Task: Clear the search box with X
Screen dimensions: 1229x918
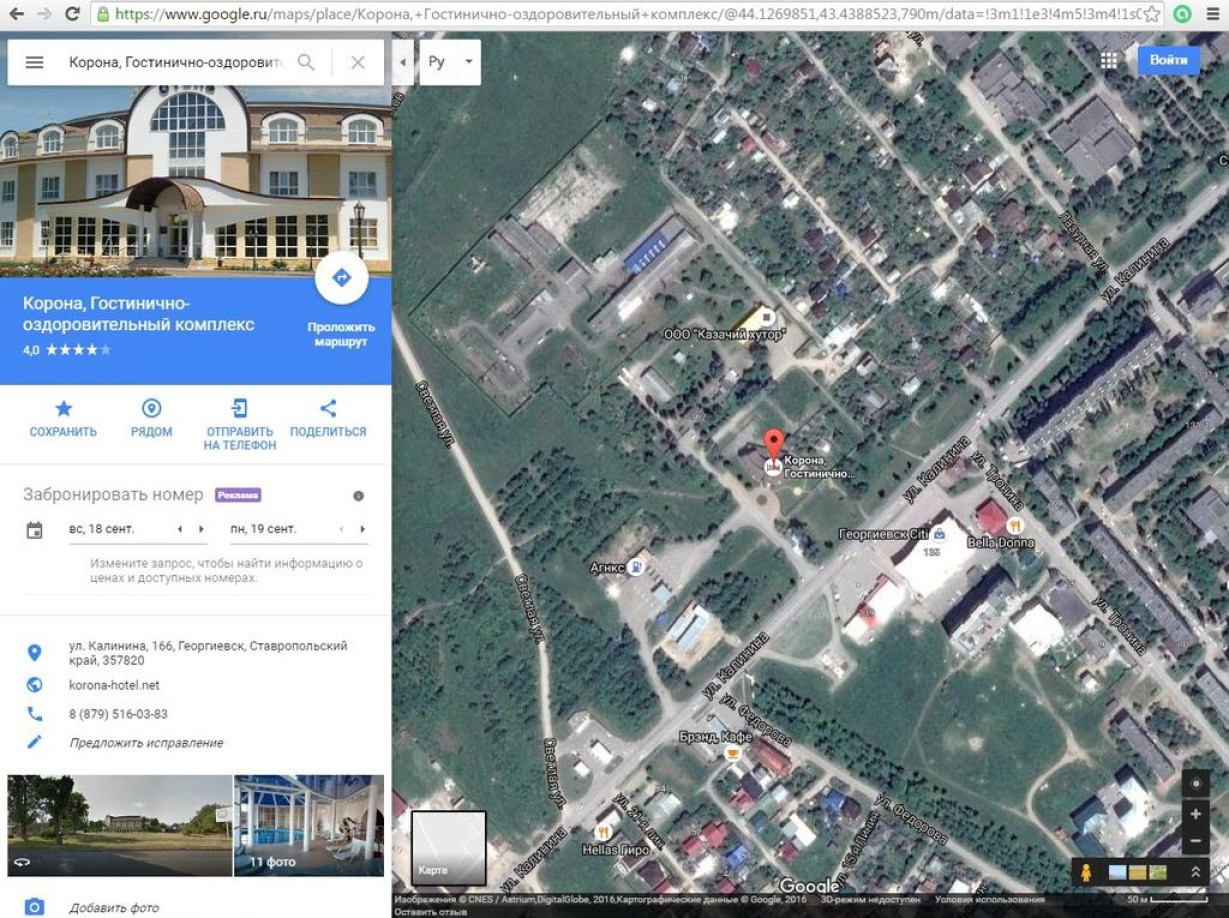Action: point(357,62)
